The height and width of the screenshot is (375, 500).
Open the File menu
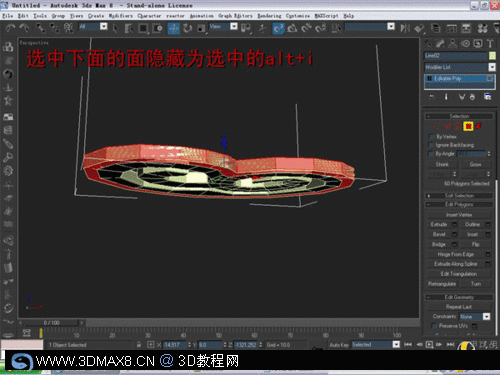click(x=7, y=16)
